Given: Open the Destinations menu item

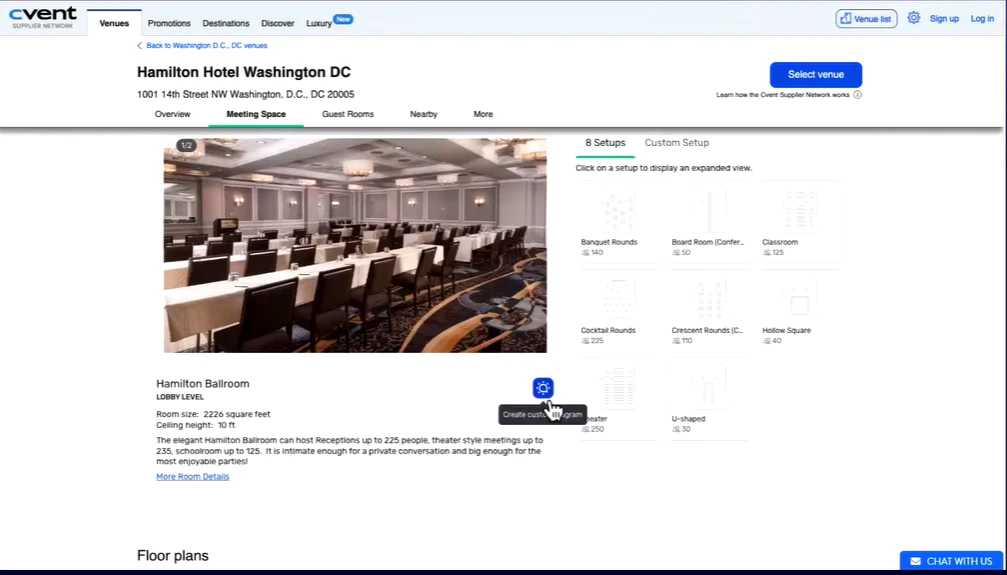Looking at the screenshot, I should pyautogui.click(x=226, y=23).
